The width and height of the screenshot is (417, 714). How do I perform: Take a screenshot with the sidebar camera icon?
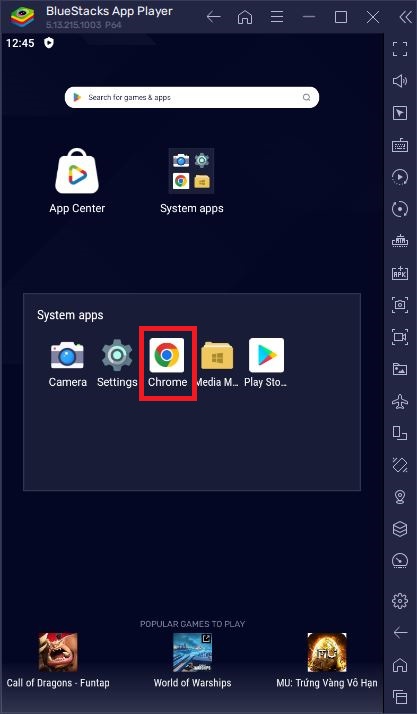coord(400,305)
